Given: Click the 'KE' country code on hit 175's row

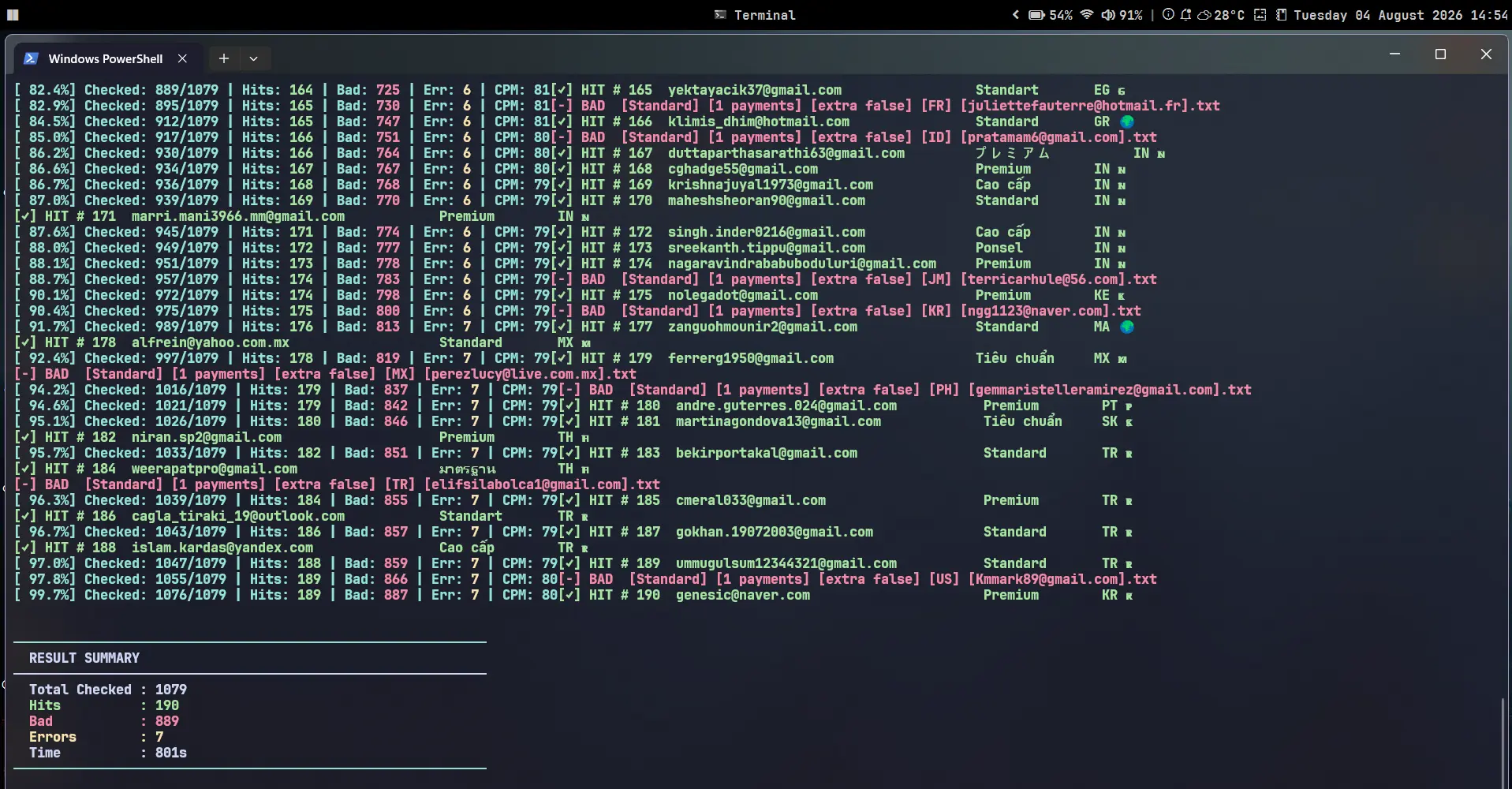Looking at the screenshot, I should [x=1102, y=295].
